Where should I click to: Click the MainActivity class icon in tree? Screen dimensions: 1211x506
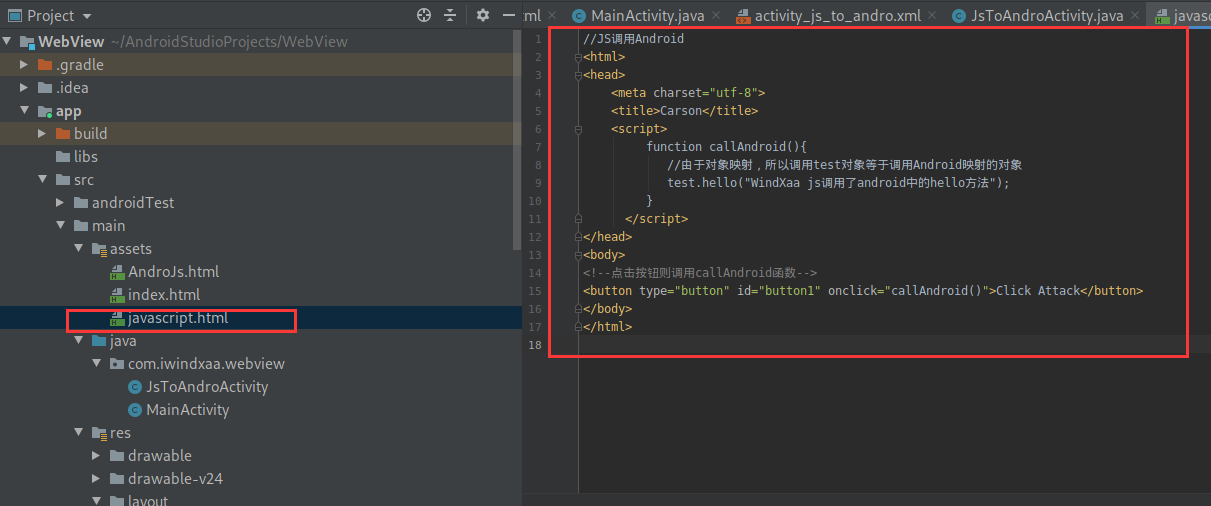tap(135, 410)
